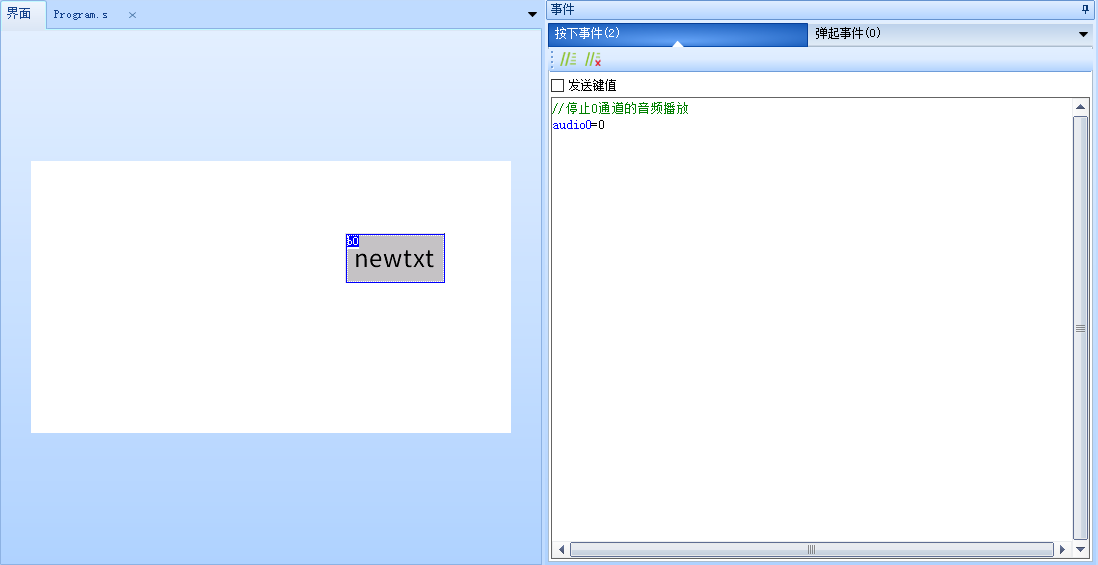Select the newtxt button on the canvas
The image size is (1098, 565).
(x=395, y=260)
